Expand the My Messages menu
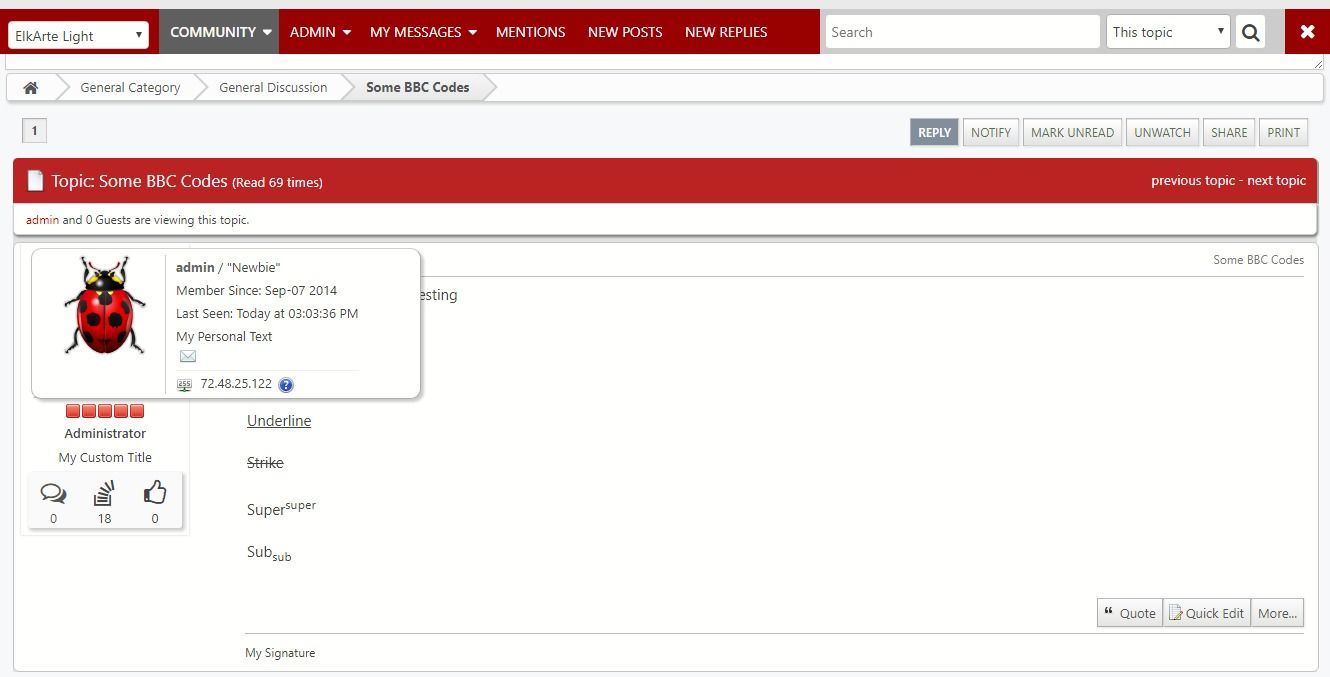The image size is (1330, 677). click(423, 32)
